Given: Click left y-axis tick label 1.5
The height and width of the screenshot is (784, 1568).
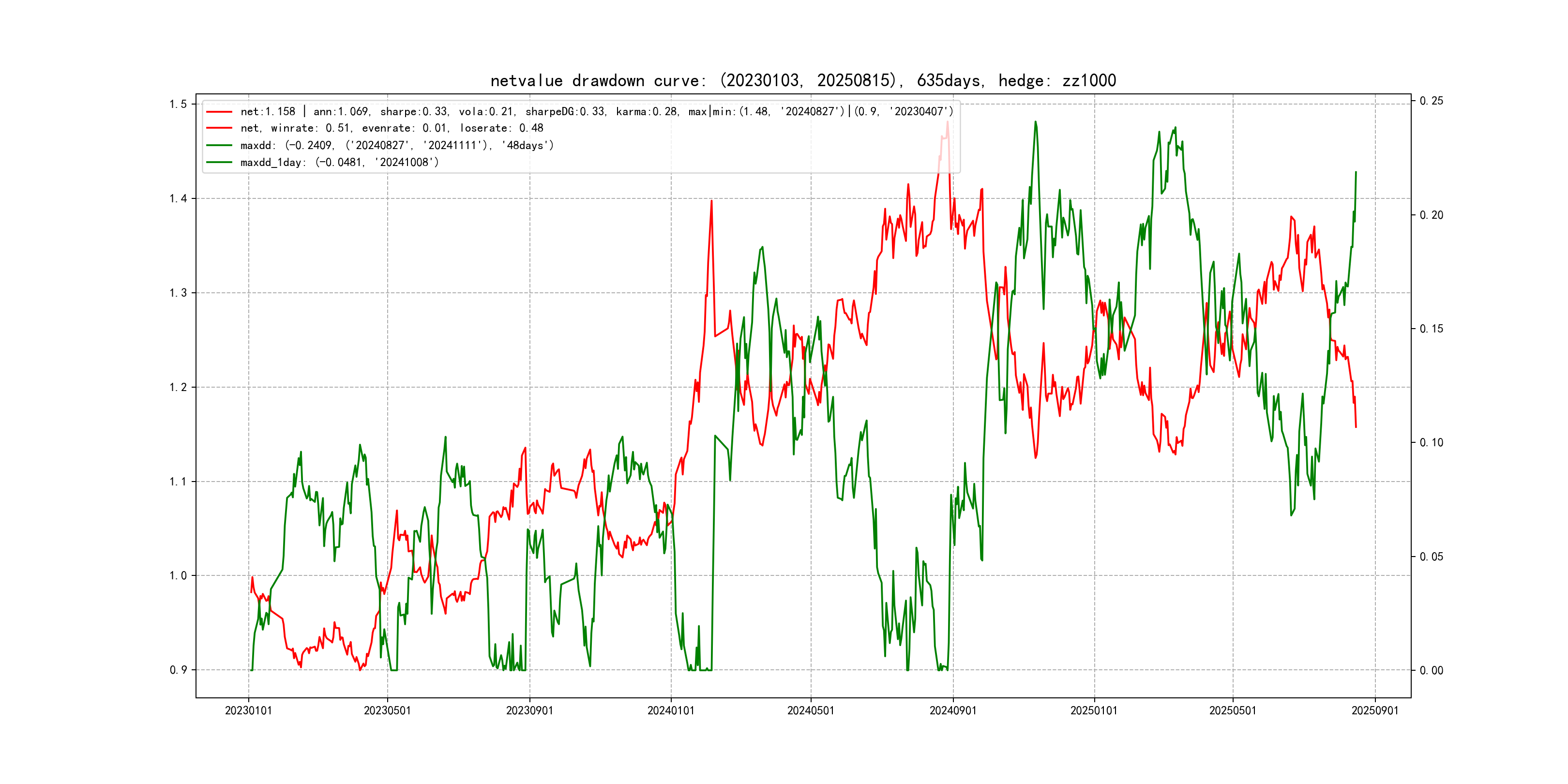Looking at the screenshot, I should (x=179, y=104).
